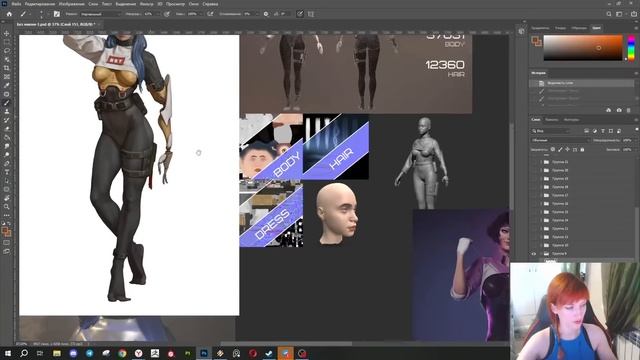Open smoothing options gear icon
Screen dimensions: 640x360
click(266, 14)
